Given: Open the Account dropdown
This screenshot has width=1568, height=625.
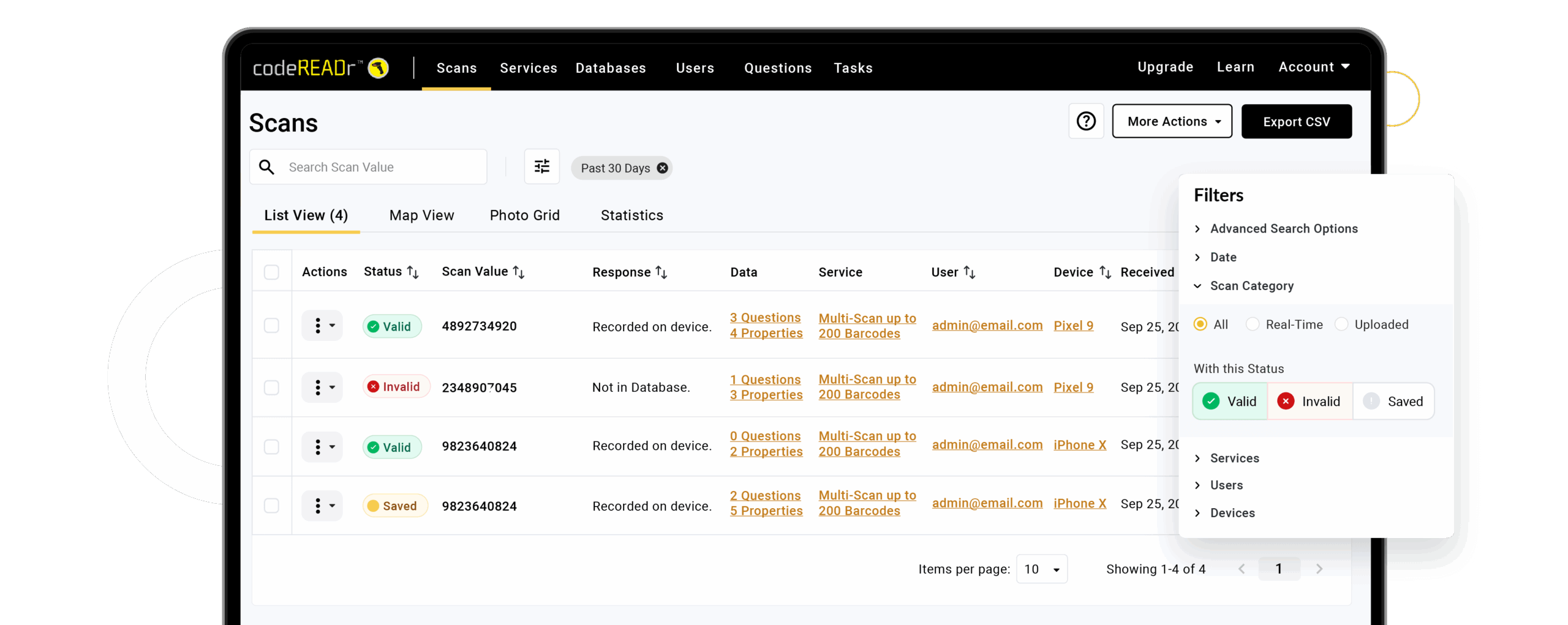Looking at the screenshot, I should (1314, 67).
